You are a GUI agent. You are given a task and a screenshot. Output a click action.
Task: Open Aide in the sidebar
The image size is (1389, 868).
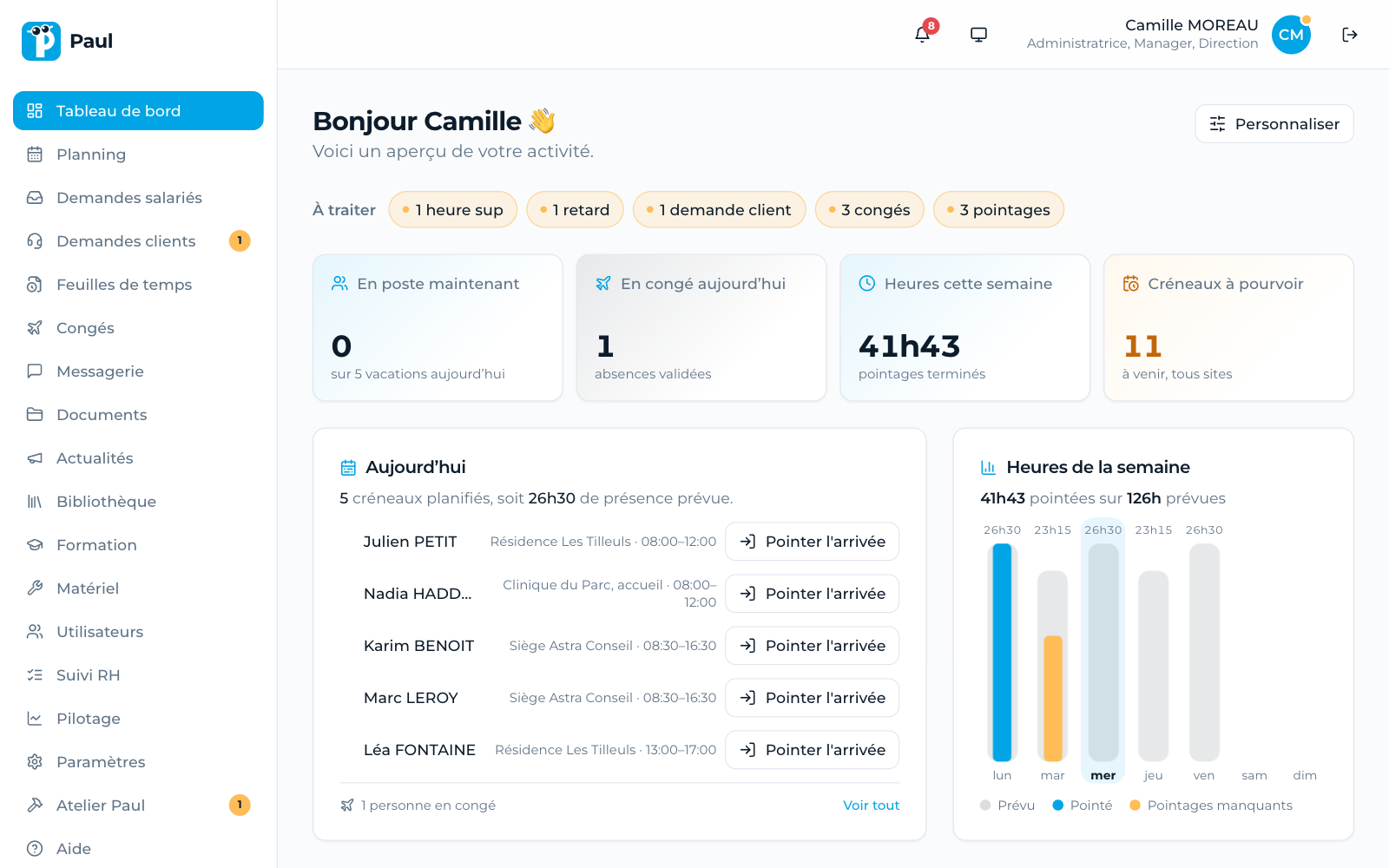(138, 849)
